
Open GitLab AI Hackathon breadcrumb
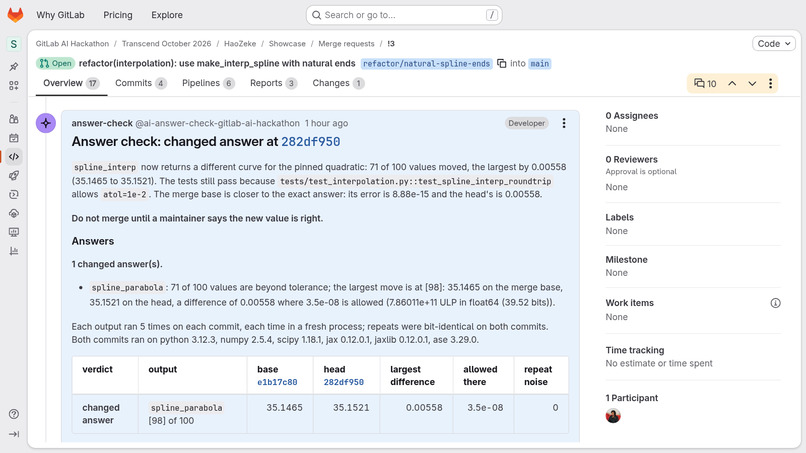coord(72,44)
